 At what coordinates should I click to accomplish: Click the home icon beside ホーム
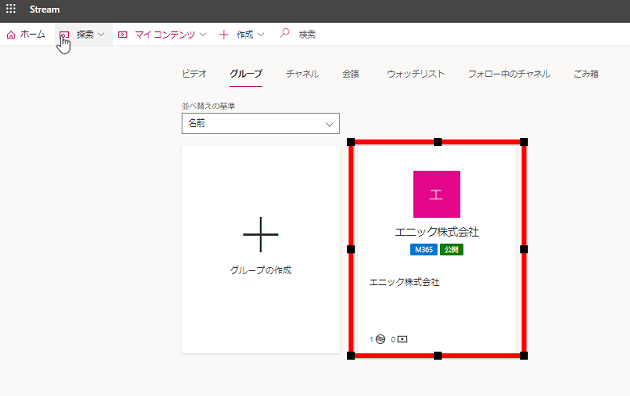click(x=11, y=35)
